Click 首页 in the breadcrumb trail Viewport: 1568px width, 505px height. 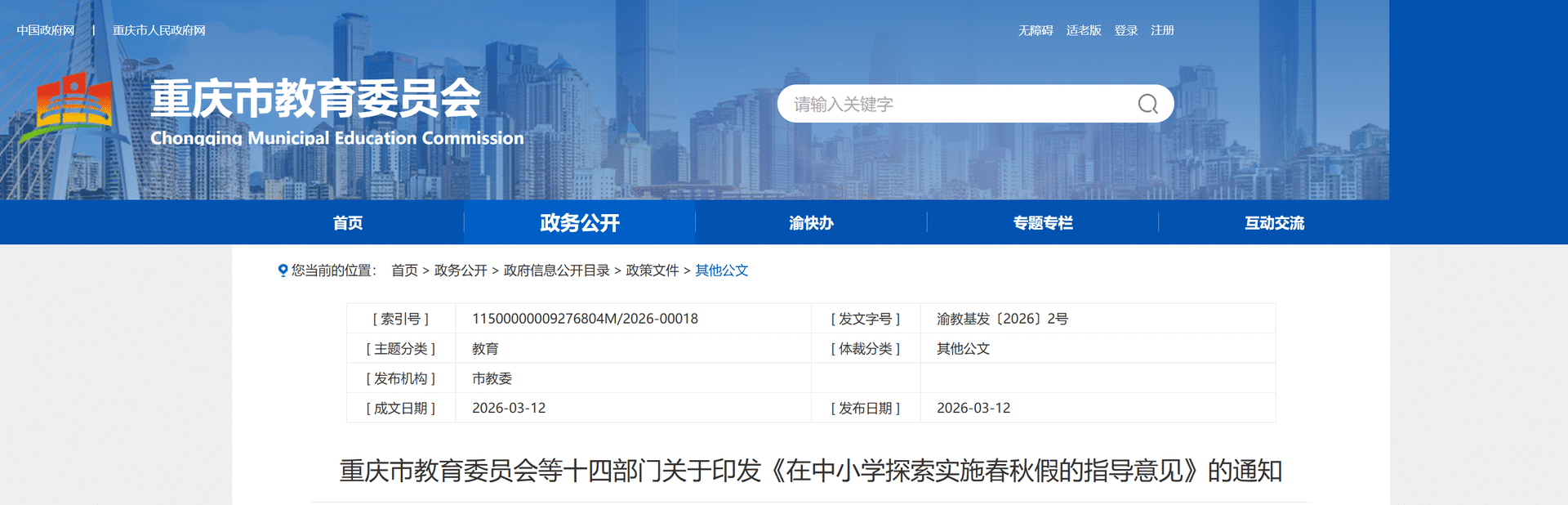404,270
